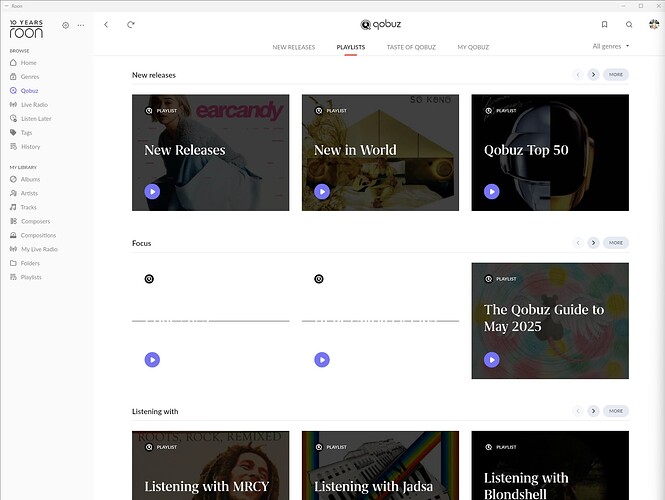
Task: Open the New in World playlist card
Action: 380,153
